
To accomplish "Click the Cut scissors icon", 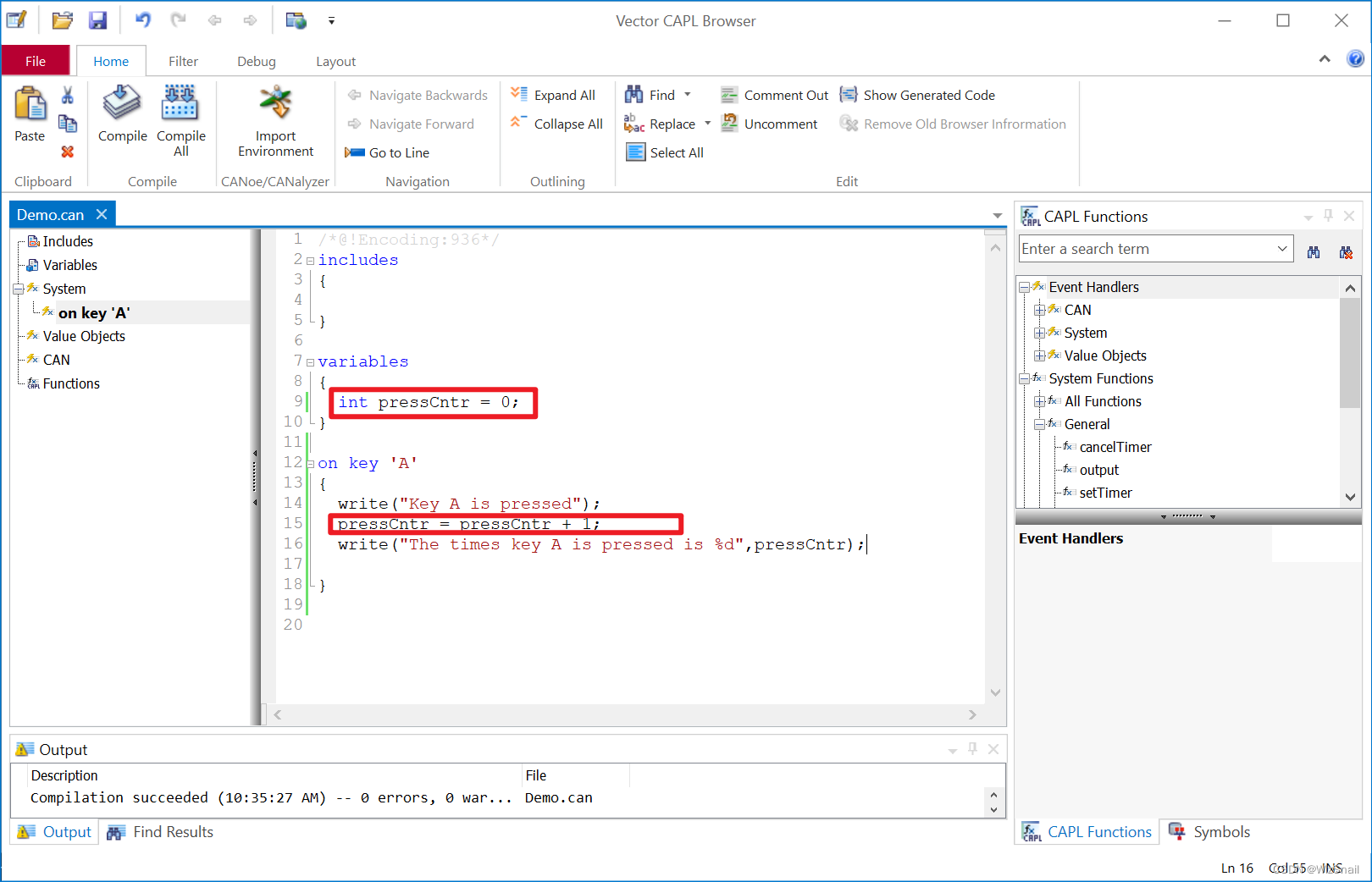I will 68,95.
